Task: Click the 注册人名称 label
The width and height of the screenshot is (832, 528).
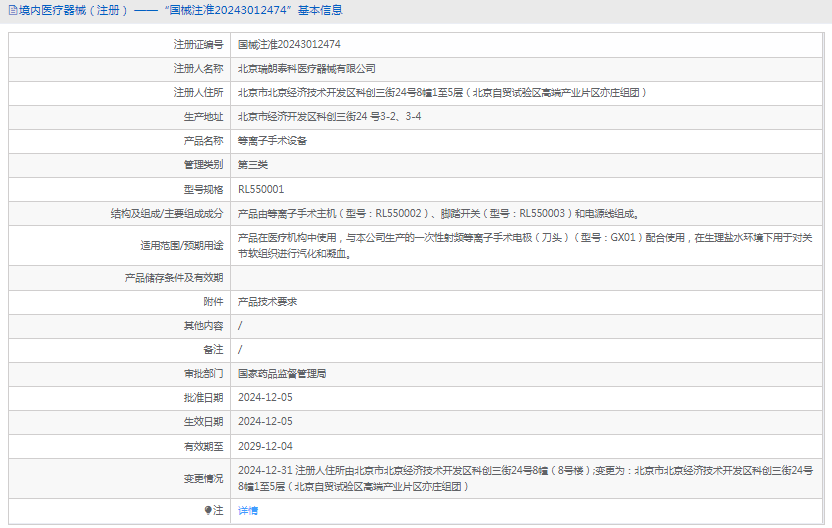Action: tap(198, 68)
